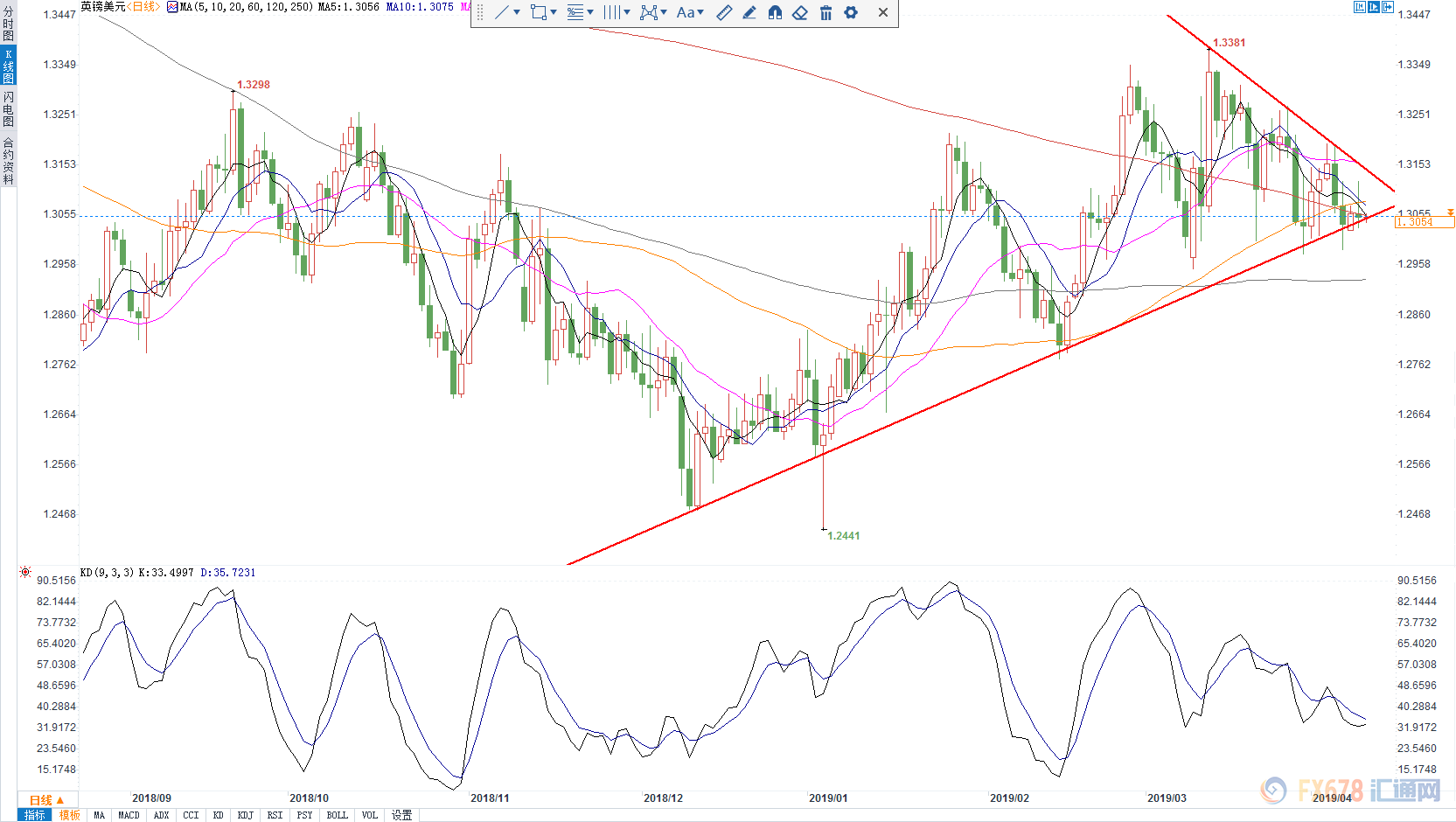Delete all drawings with trash icon
Screen dimensions: 1456x822
coord(826,12)
